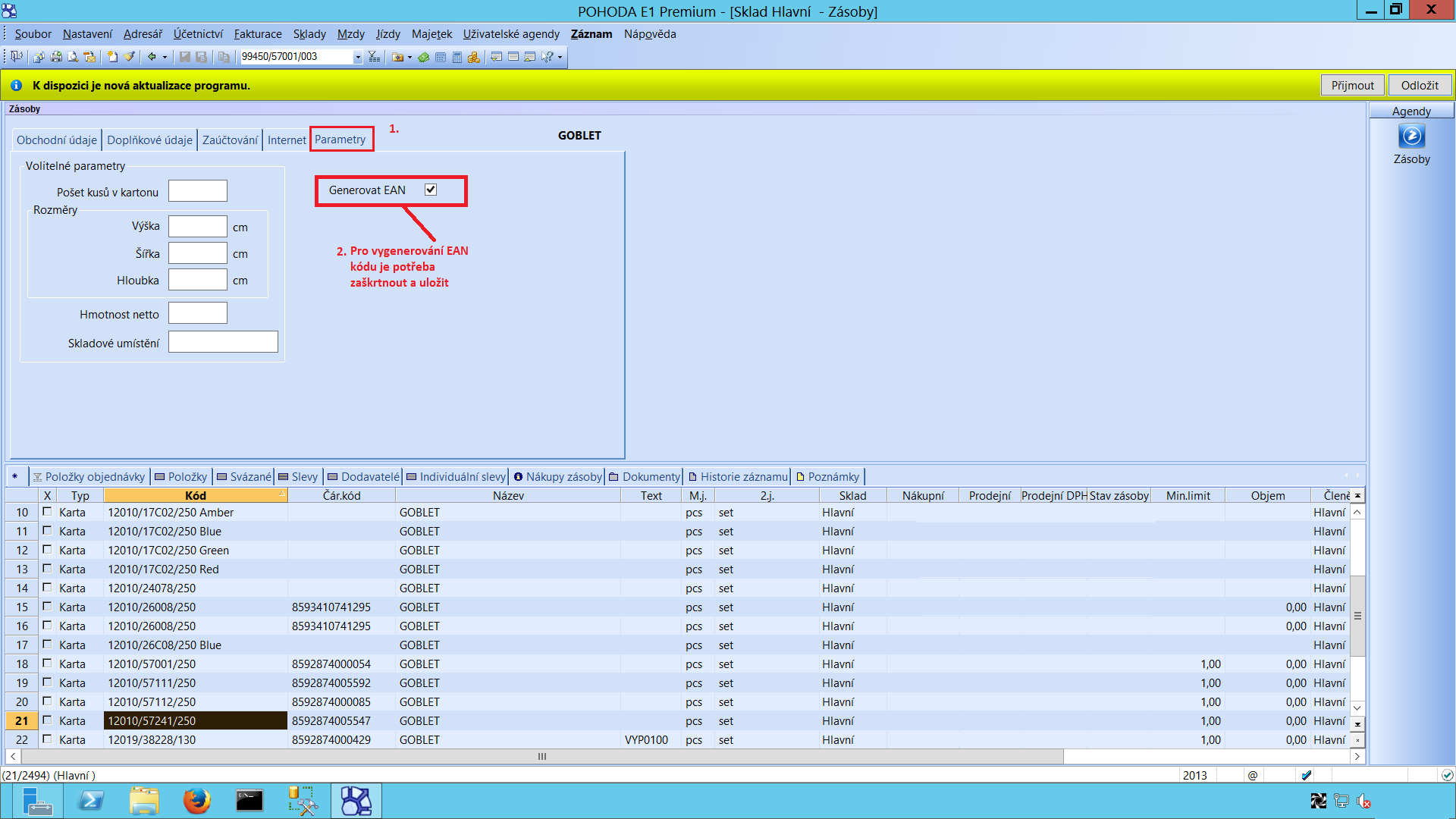Open the command prompt from the taskbar
The image size is (1456, 819).
click(249, 801)
